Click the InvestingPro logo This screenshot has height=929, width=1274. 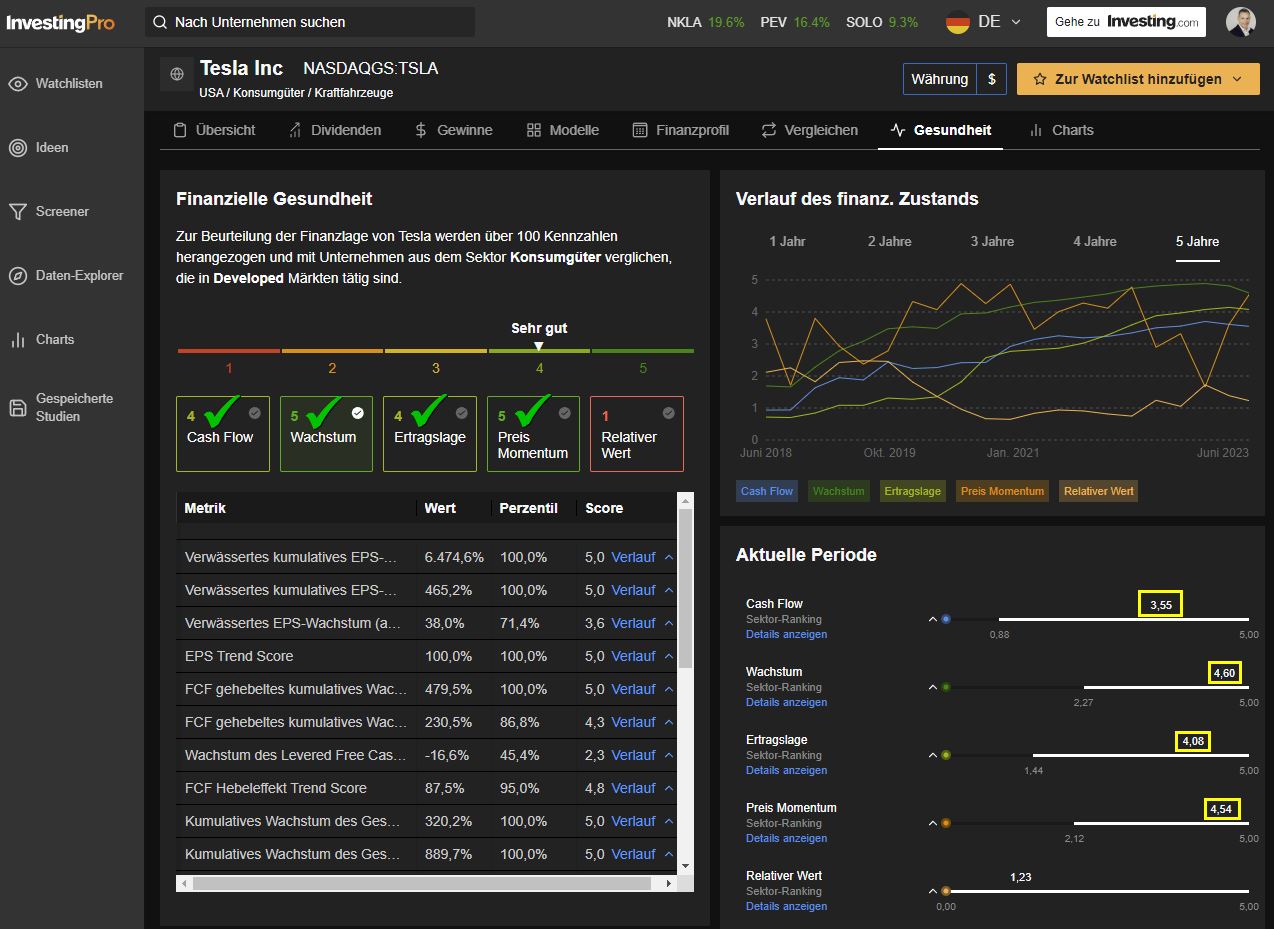61,22
